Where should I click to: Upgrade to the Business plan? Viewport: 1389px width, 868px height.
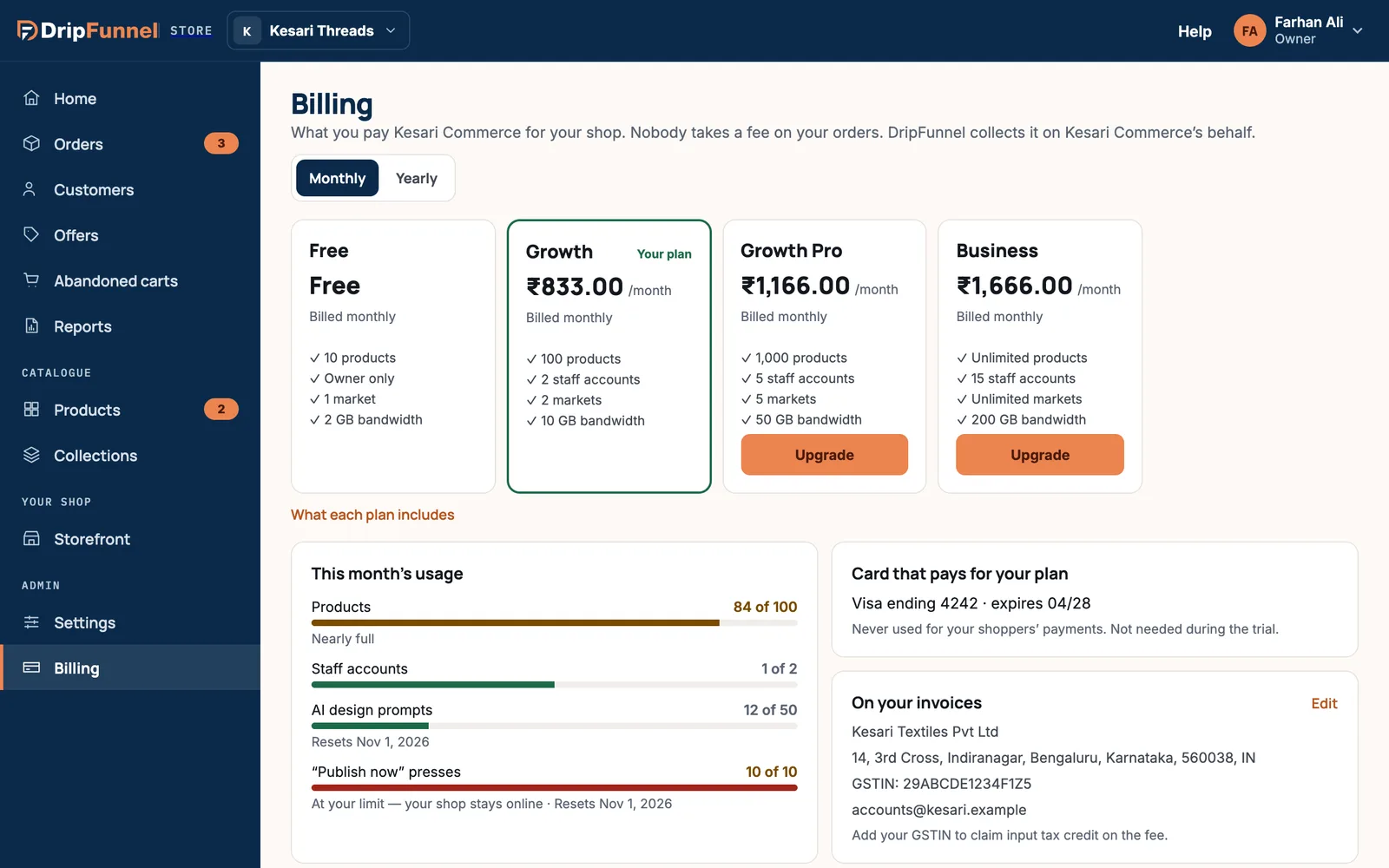[1040, 455]
